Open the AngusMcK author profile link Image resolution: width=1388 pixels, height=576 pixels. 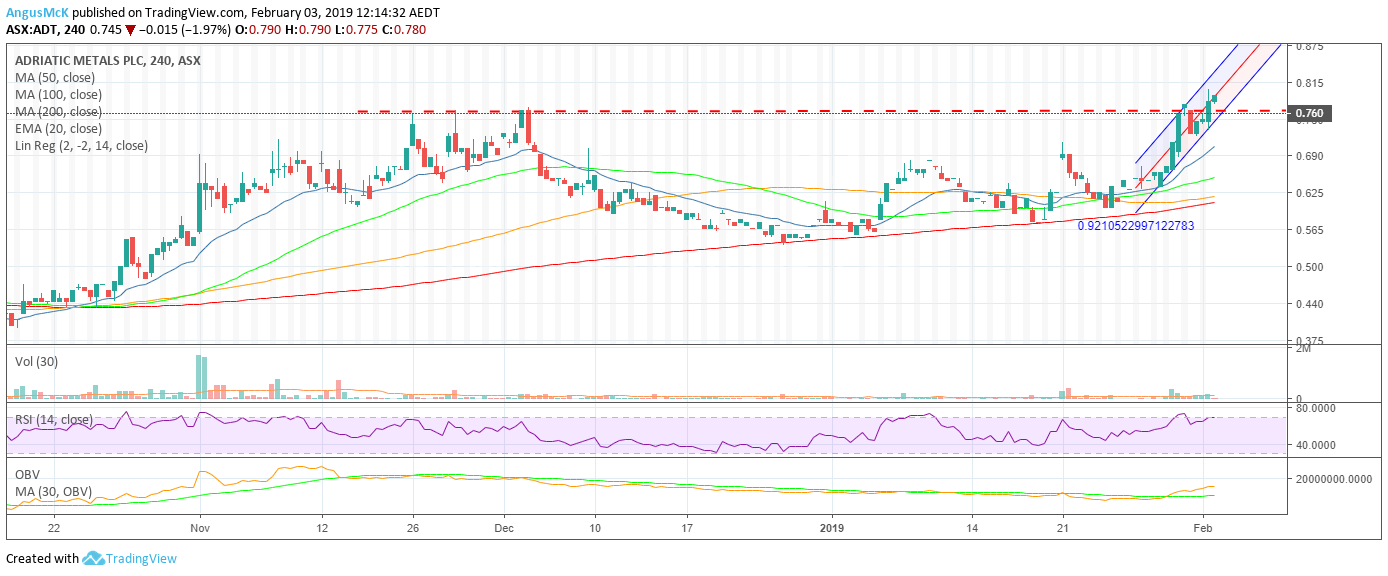click(38, 12)
